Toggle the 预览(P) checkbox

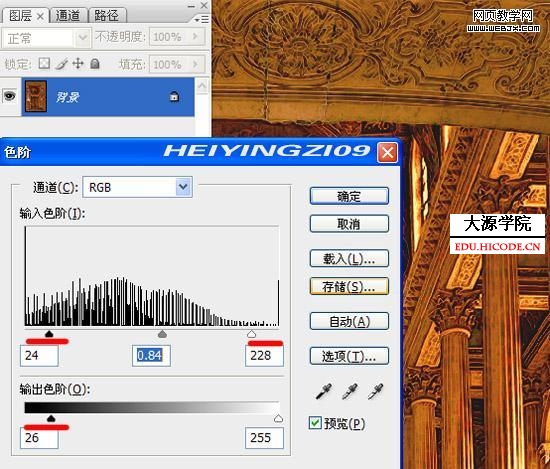click(x=315, y=422)
